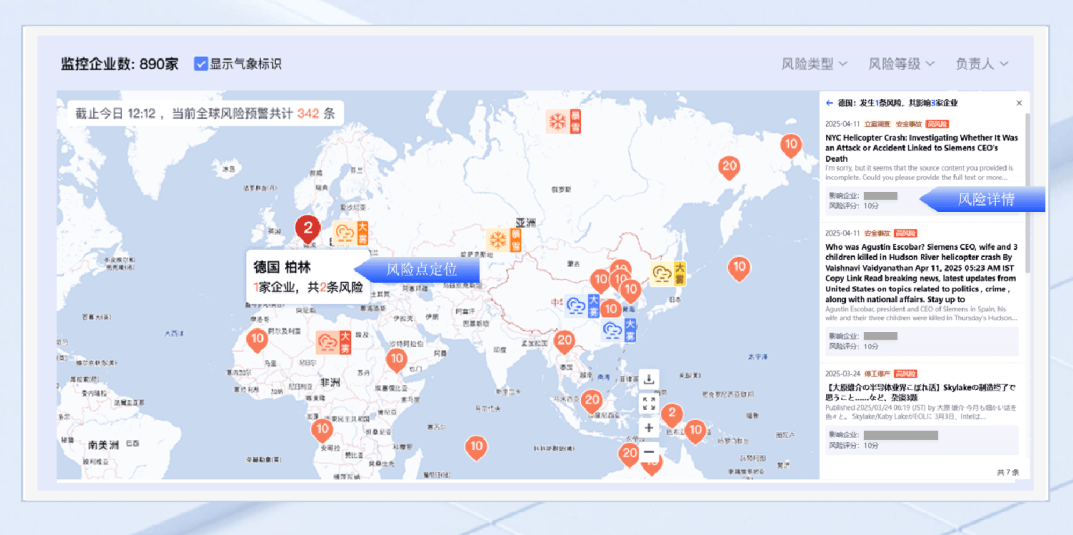This screenshot has width=1073, height=535.
Task: Open the 风险类型 filter dropdown
Action: tap(814, 64)
